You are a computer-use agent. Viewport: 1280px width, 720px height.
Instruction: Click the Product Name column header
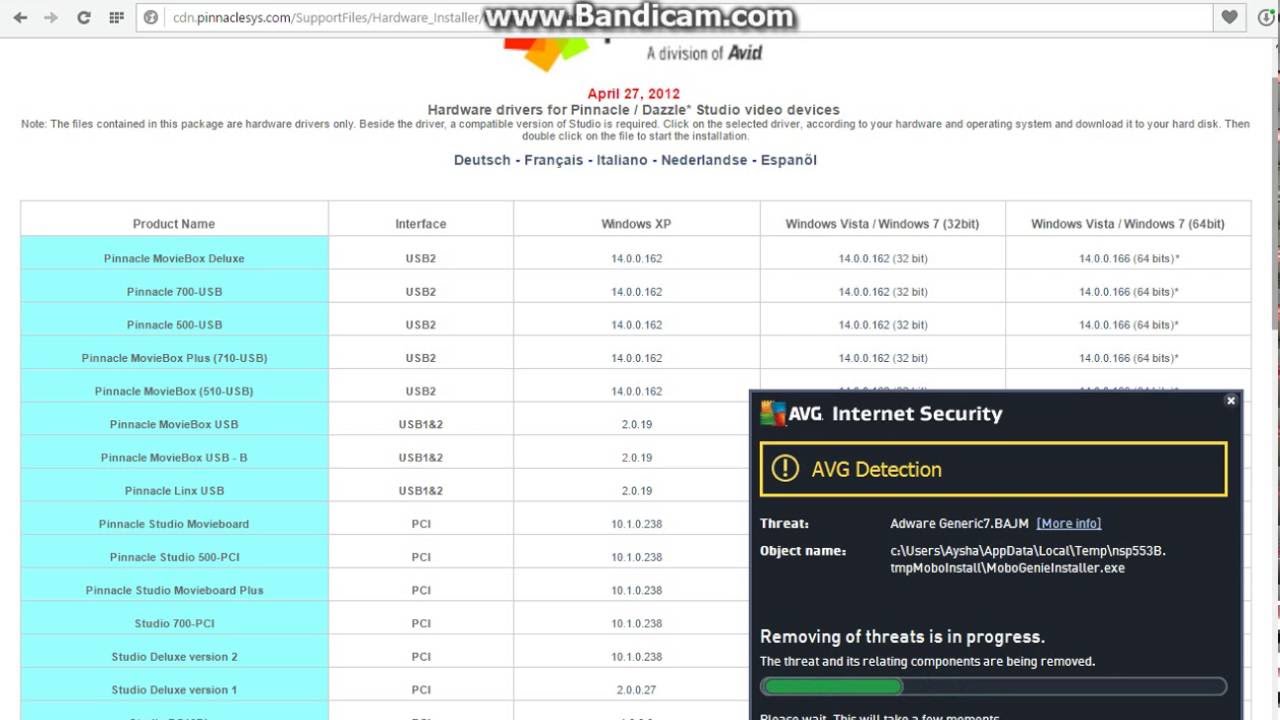[174, 224]
